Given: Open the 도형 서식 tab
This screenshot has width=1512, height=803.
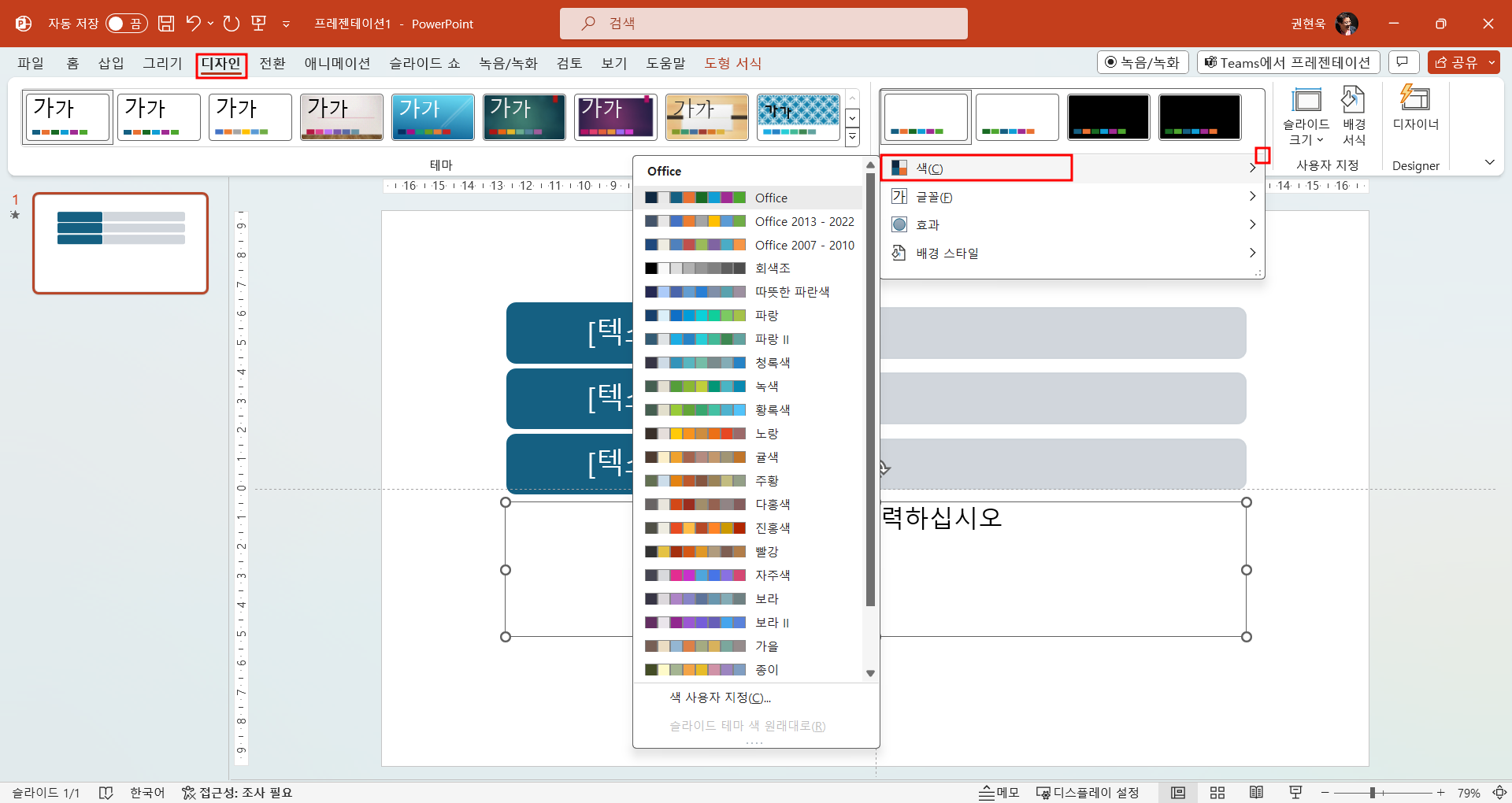Looking at the screenshot, I should tap(732, 63).
